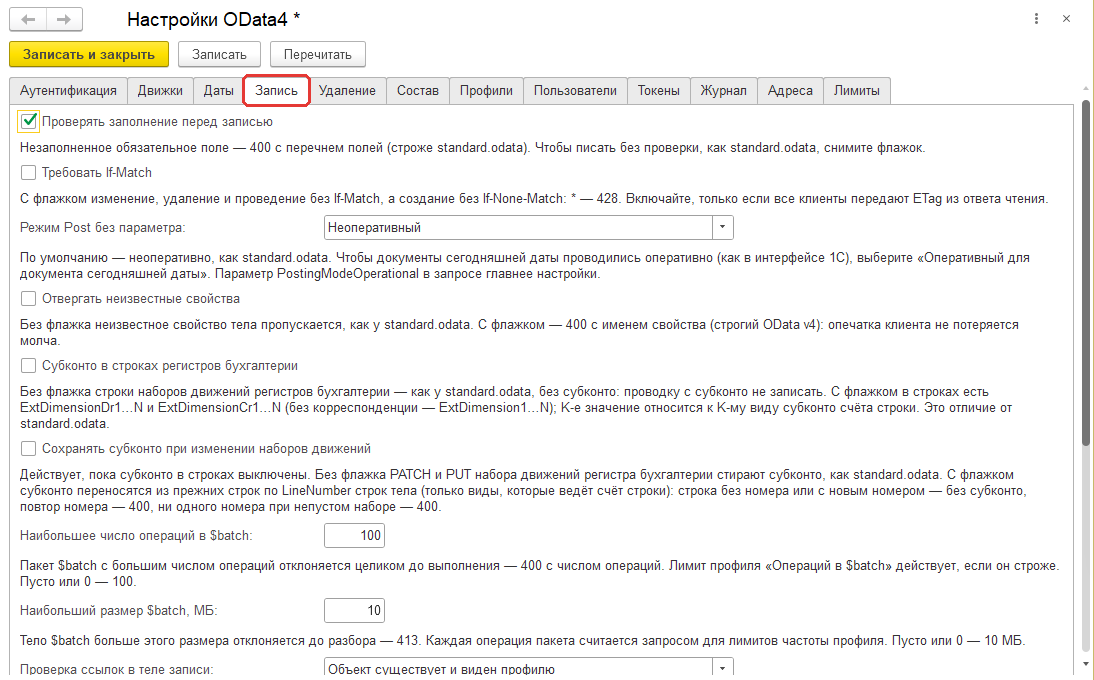
Task: Click the label Режим Post без параметра
Action: coord(103,227)
